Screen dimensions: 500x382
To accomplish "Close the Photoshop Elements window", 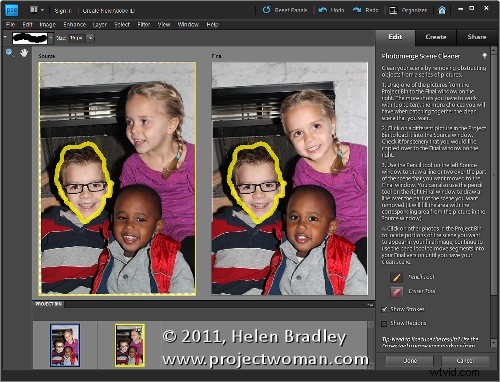I will tap(487, 8).
